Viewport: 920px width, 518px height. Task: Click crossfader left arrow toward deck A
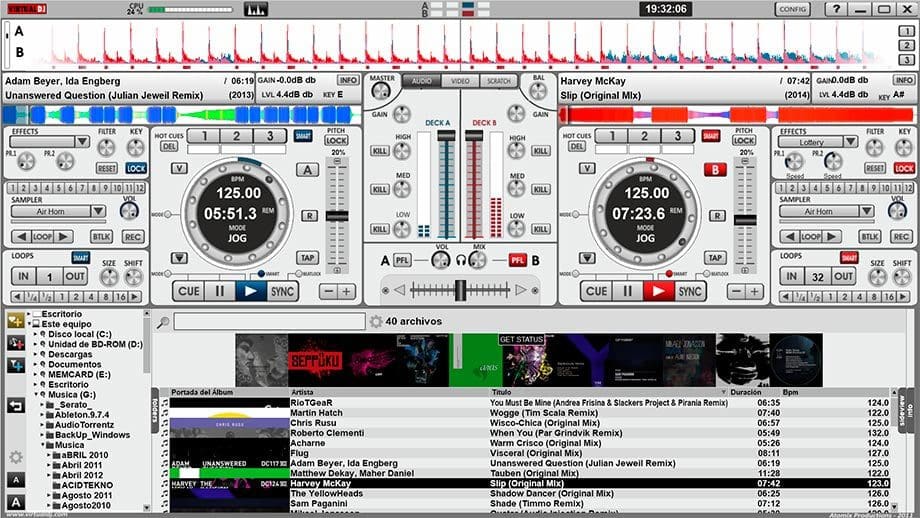(x=400, y=290)
